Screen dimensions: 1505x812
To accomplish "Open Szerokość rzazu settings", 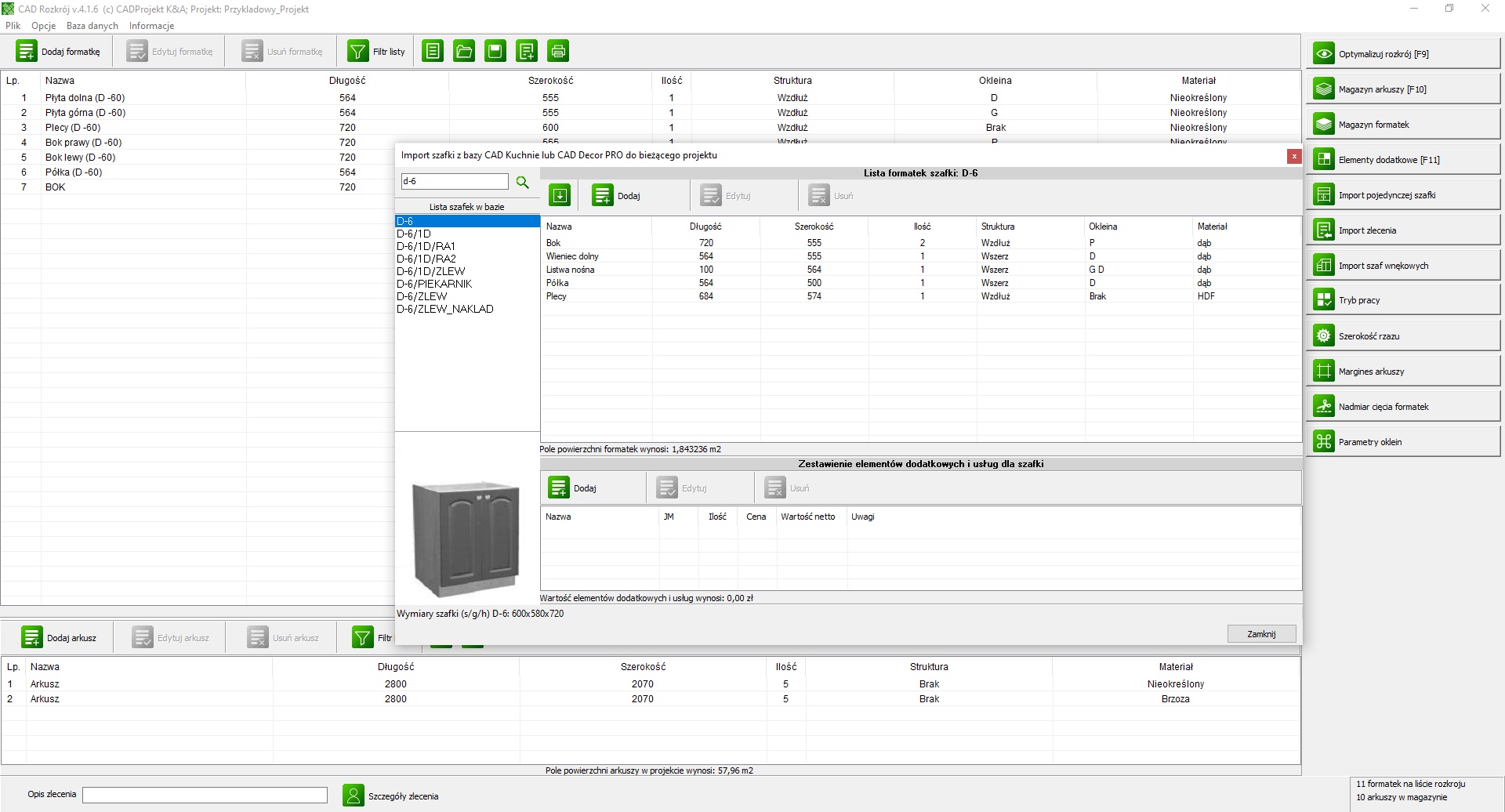I will click(1402, 336).
